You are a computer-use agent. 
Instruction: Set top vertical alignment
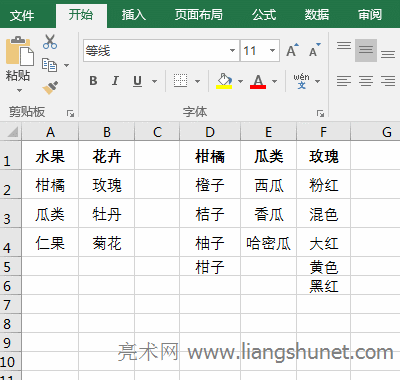344,46
